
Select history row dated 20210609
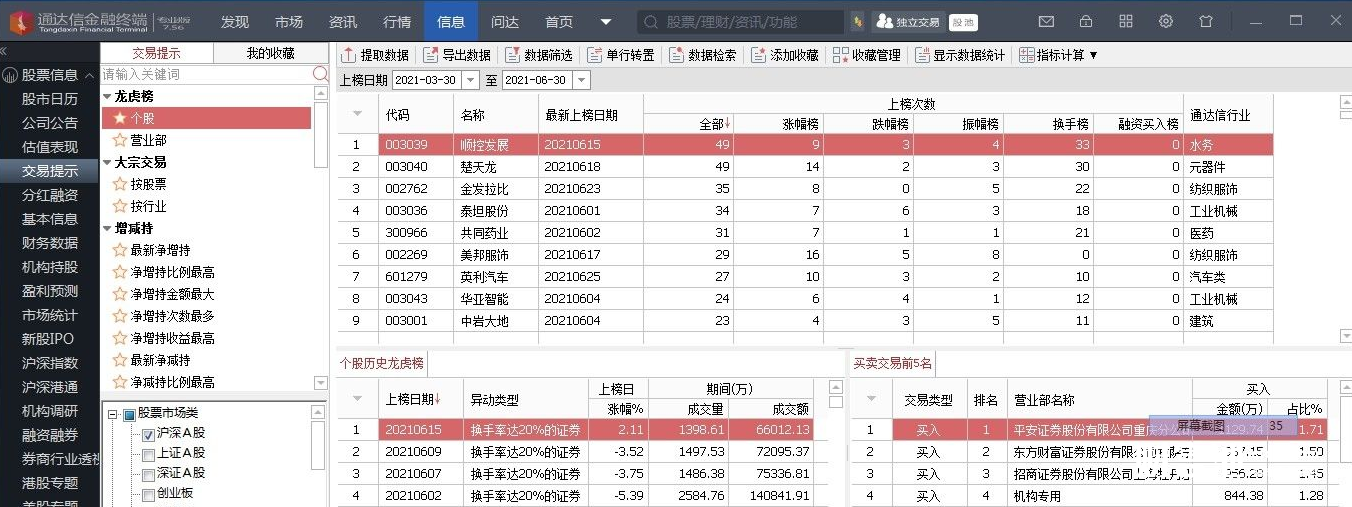576,452
